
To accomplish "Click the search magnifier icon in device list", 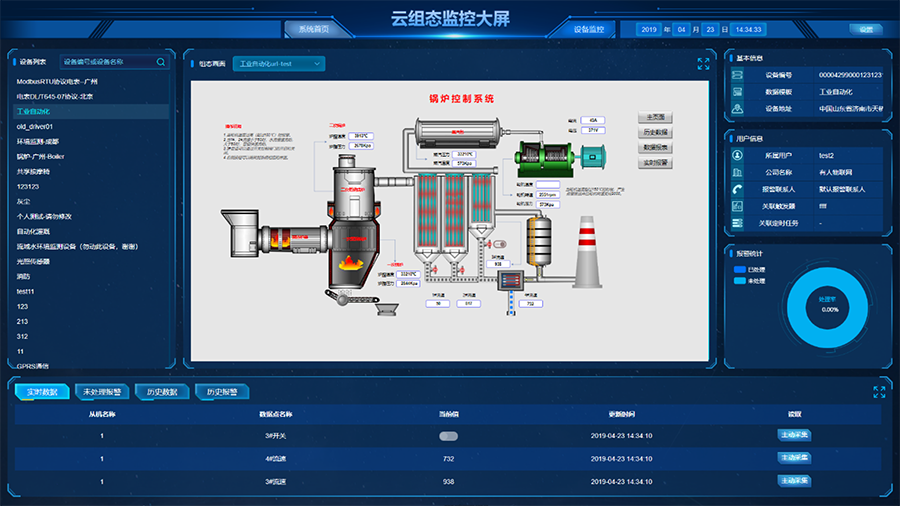I will click(x=161, y=62).
